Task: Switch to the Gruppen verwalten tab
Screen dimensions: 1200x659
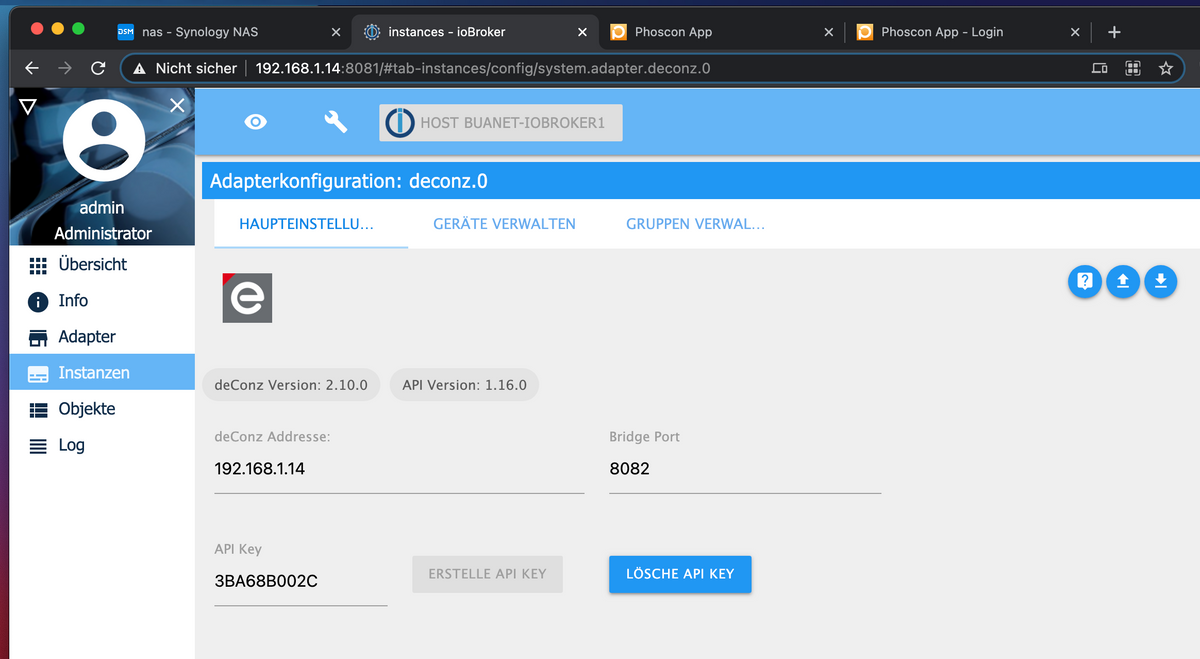Action: point(696,224)
